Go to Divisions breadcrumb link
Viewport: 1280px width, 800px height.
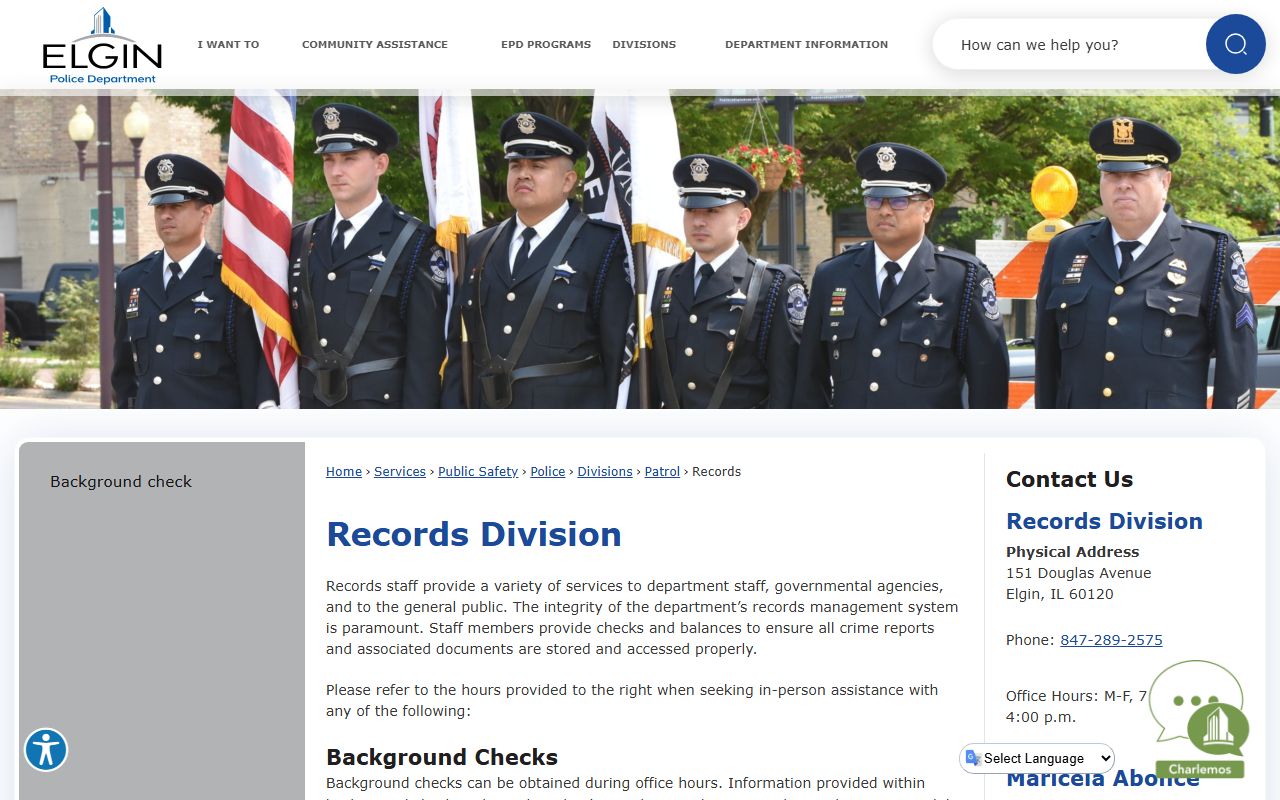pos(605,471)
